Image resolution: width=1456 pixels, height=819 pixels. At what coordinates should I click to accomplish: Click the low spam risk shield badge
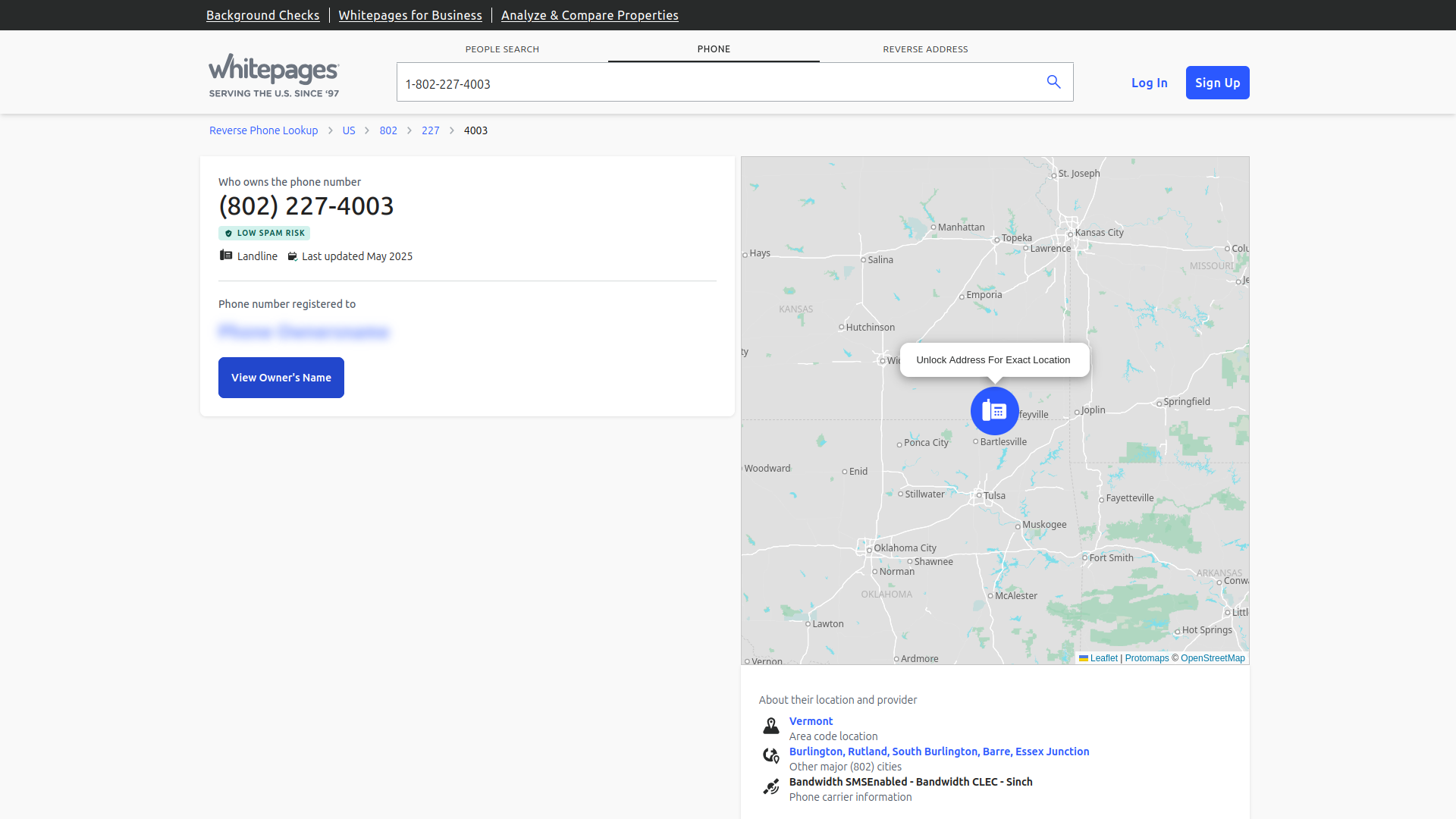click(264, 234)
